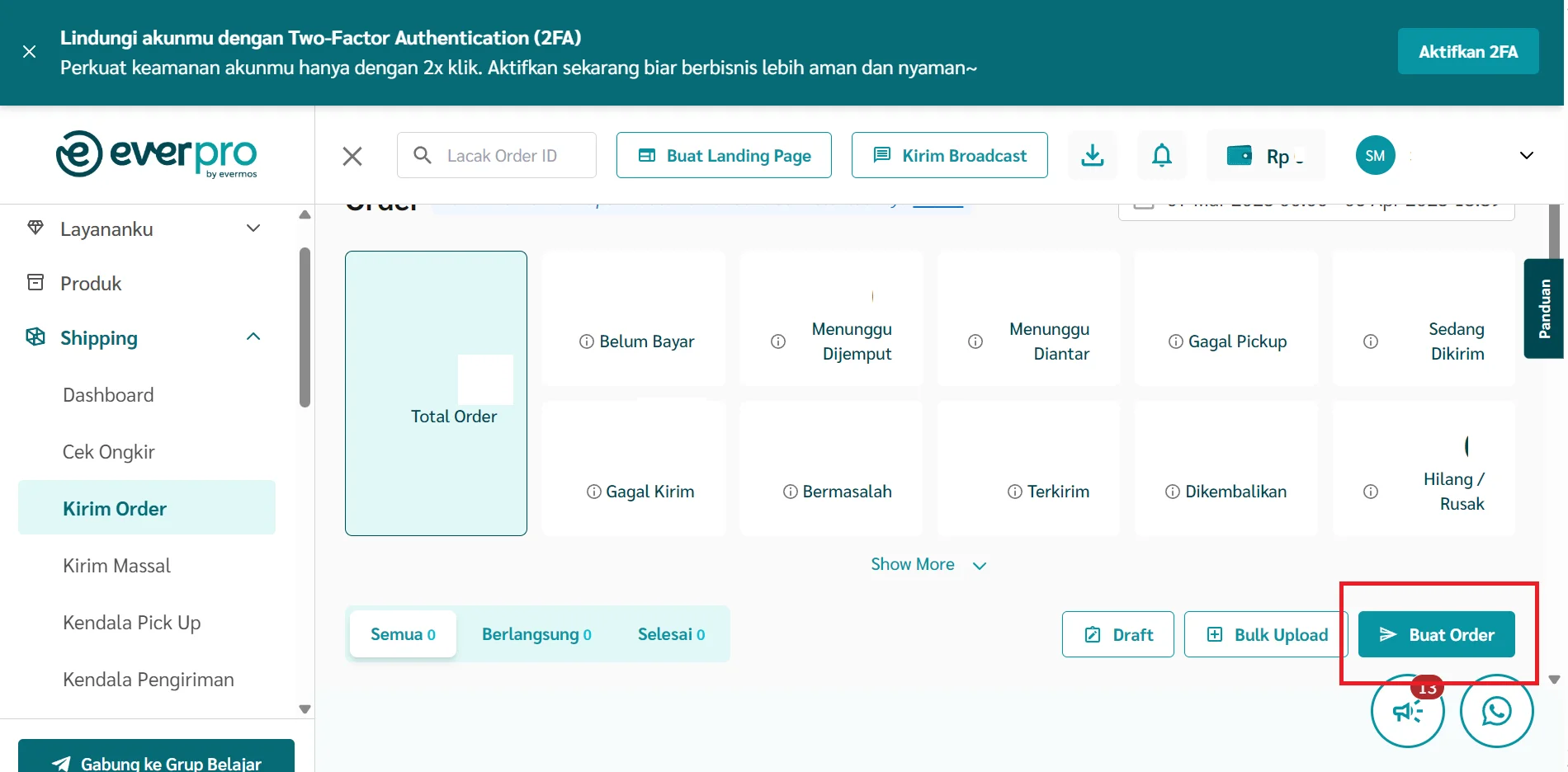Click the SM profile avatar
This screenshot has width=1568, height=772.
(1374, 155)
